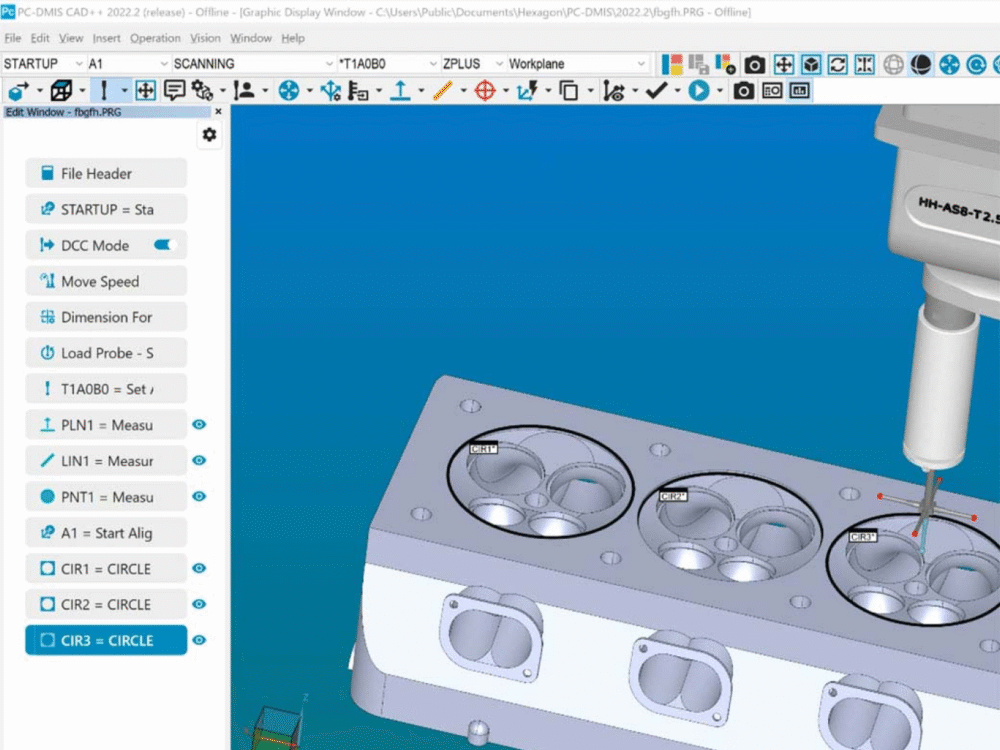This screenshot has width=1000, height=750.
Task: Select the CIR3 = CIRCLE command
Action: [x=106, y=640]
